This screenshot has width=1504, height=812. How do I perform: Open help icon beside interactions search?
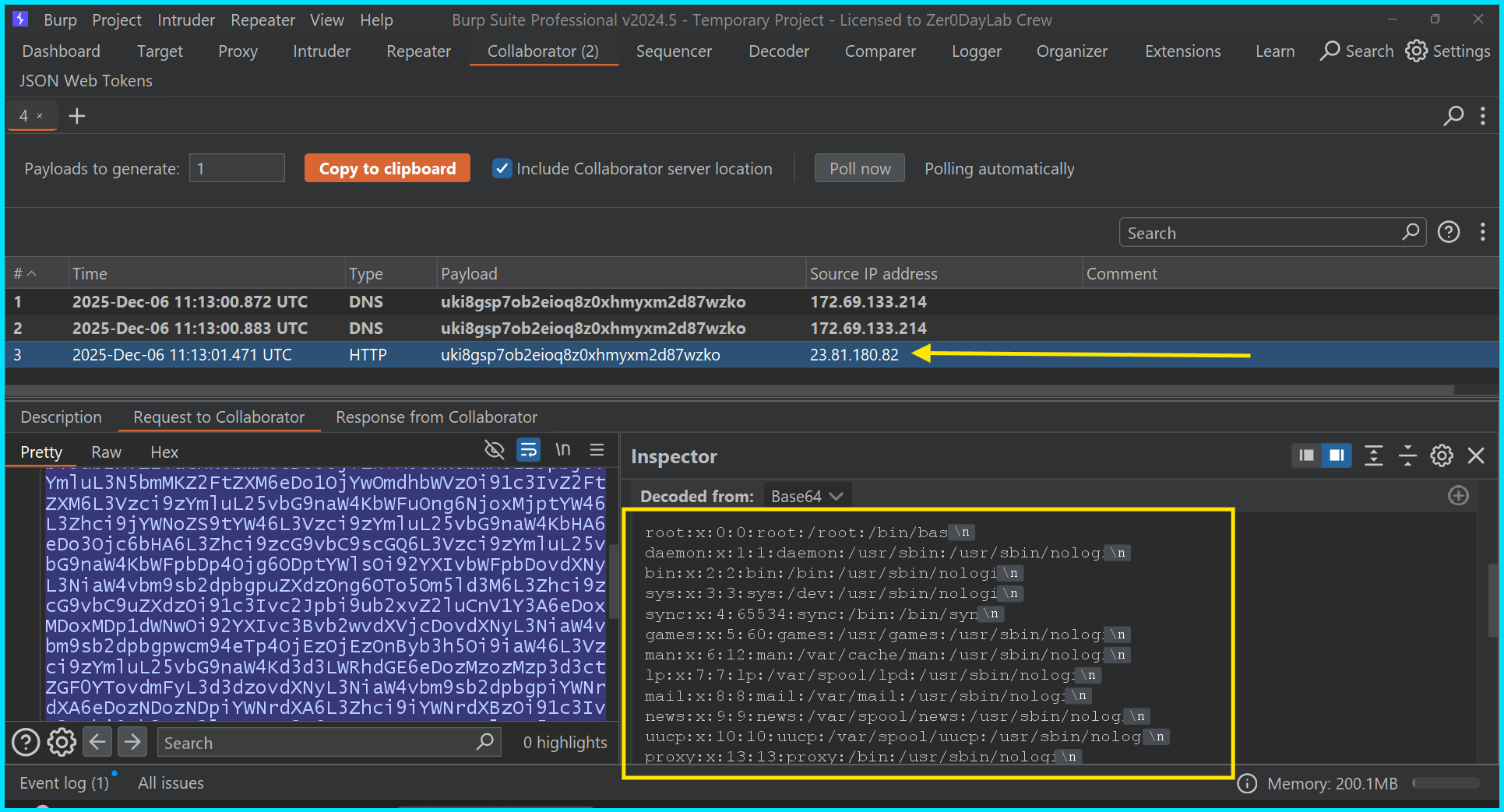pos(1449,232)
